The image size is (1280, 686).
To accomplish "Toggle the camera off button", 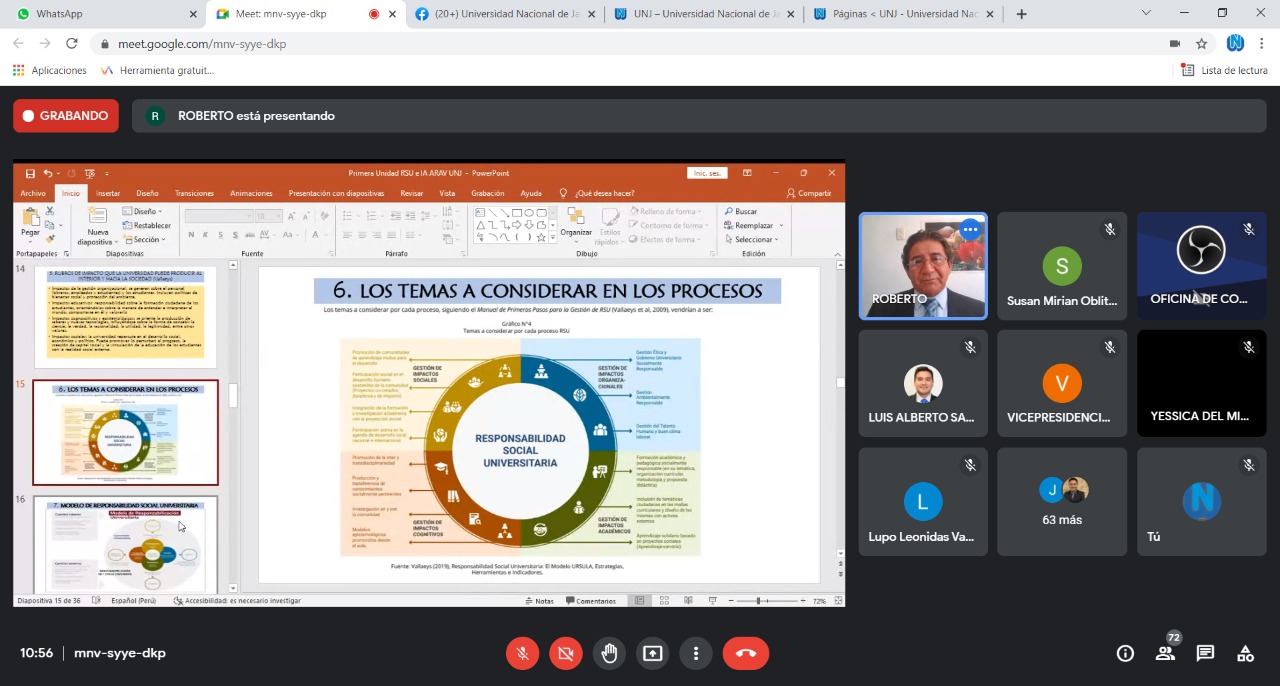I will click(565, 653).
